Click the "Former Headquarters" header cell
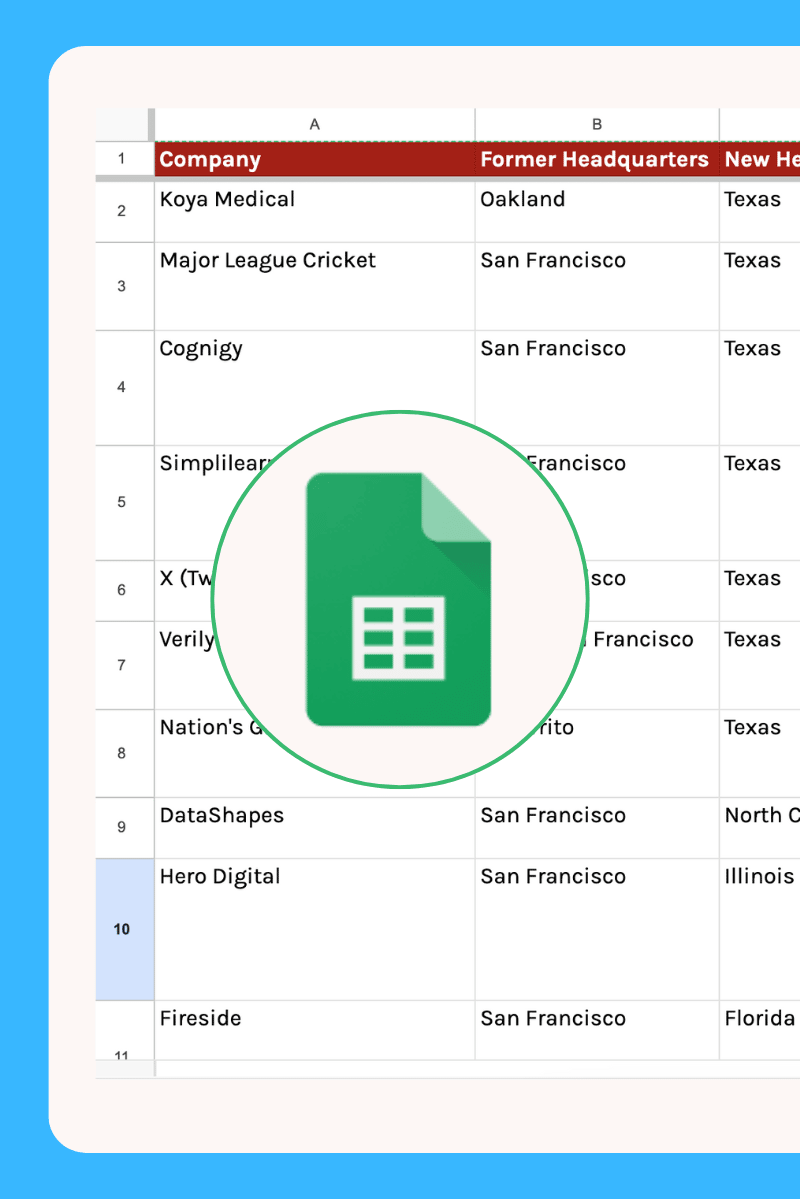Image resolution: width=800 pixels, height=1199 pixels. click(x=597, y=159)
